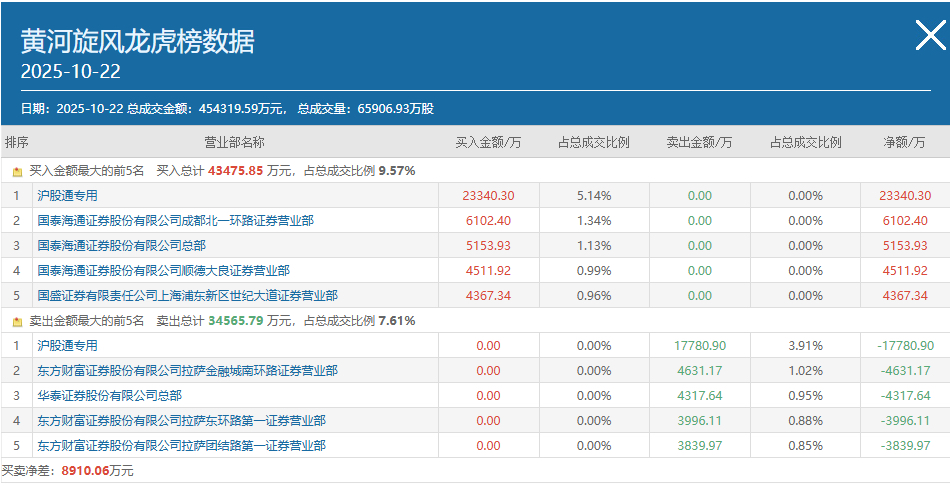This screenshot has width=950, height=487.
Task: Open 东方财富证券股份有限公司拉萨金融城南环路证券营业部 link
Action: 188,371
